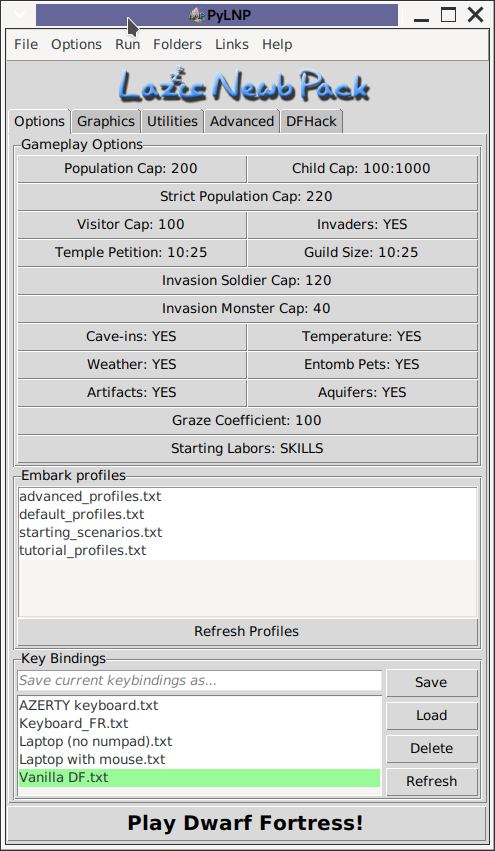
Task: Switch to the Graphics tab
Action: [x=106, y=121]
